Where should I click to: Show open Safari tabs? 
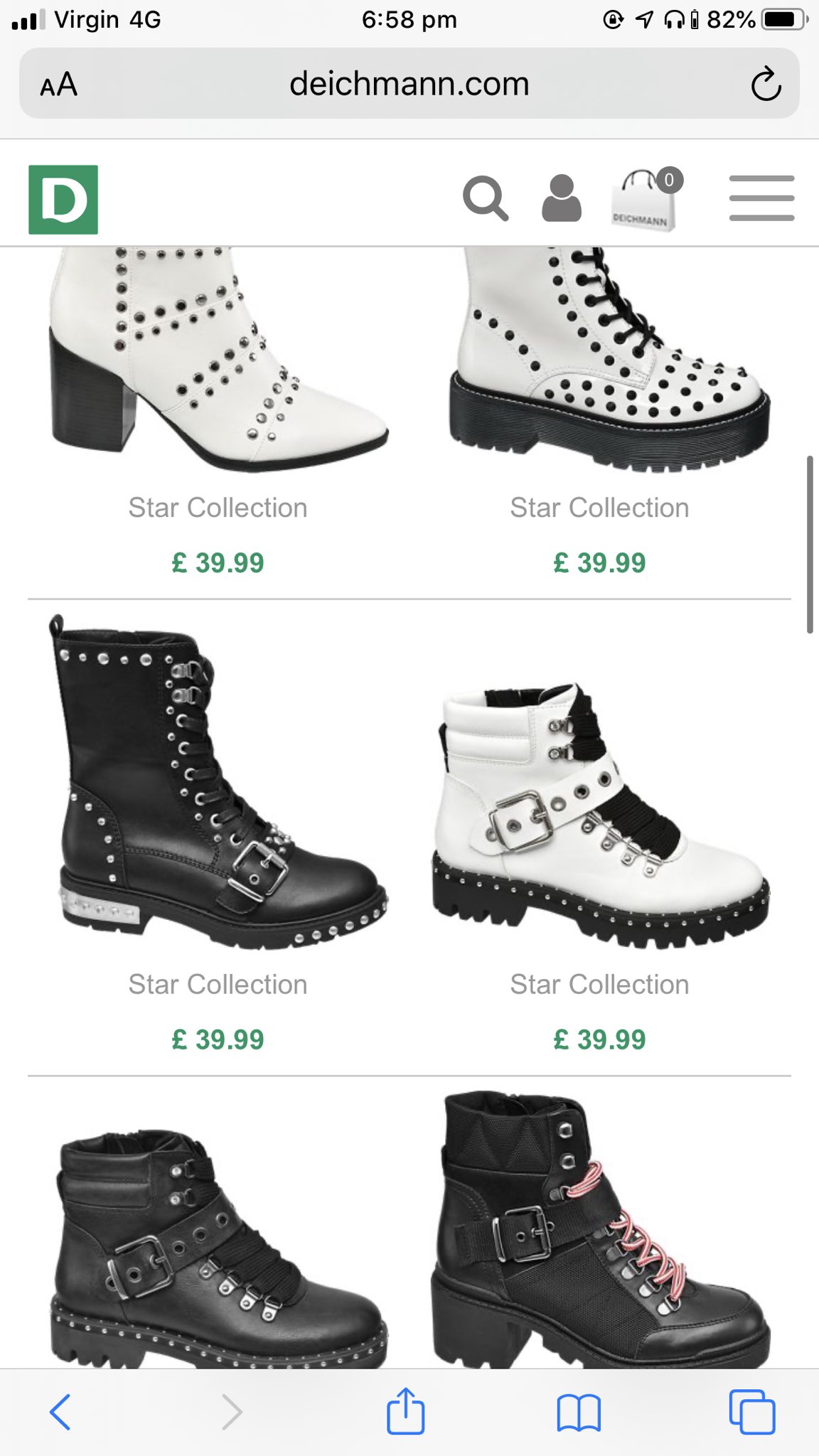(752, 1411)
